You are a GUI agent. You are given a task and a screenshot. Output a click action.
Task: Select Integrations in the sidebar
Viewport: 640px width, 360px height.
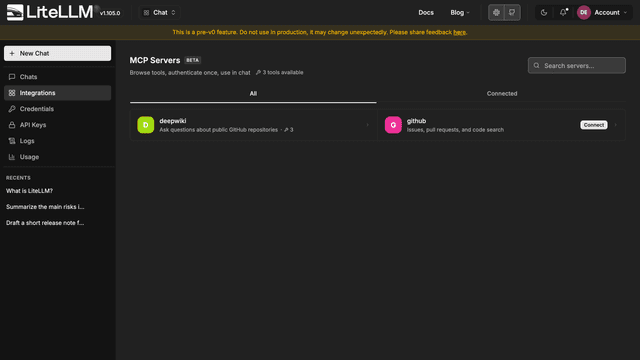point(58,93)
